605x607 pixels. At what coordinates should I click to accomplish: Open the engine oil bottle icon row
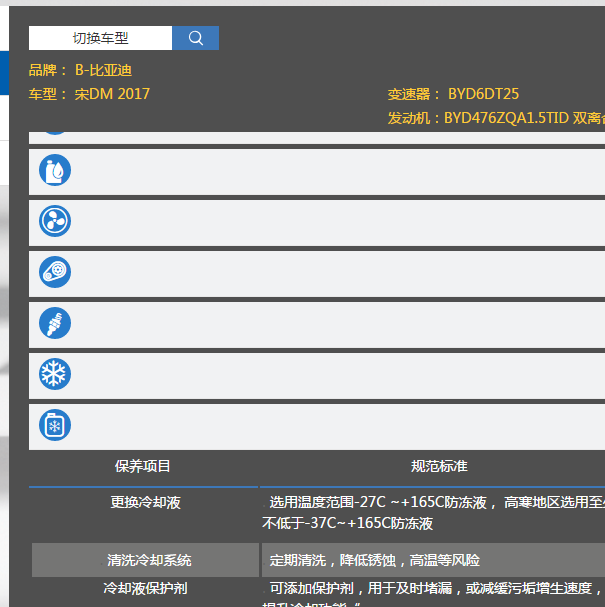(x=317, y=172)
